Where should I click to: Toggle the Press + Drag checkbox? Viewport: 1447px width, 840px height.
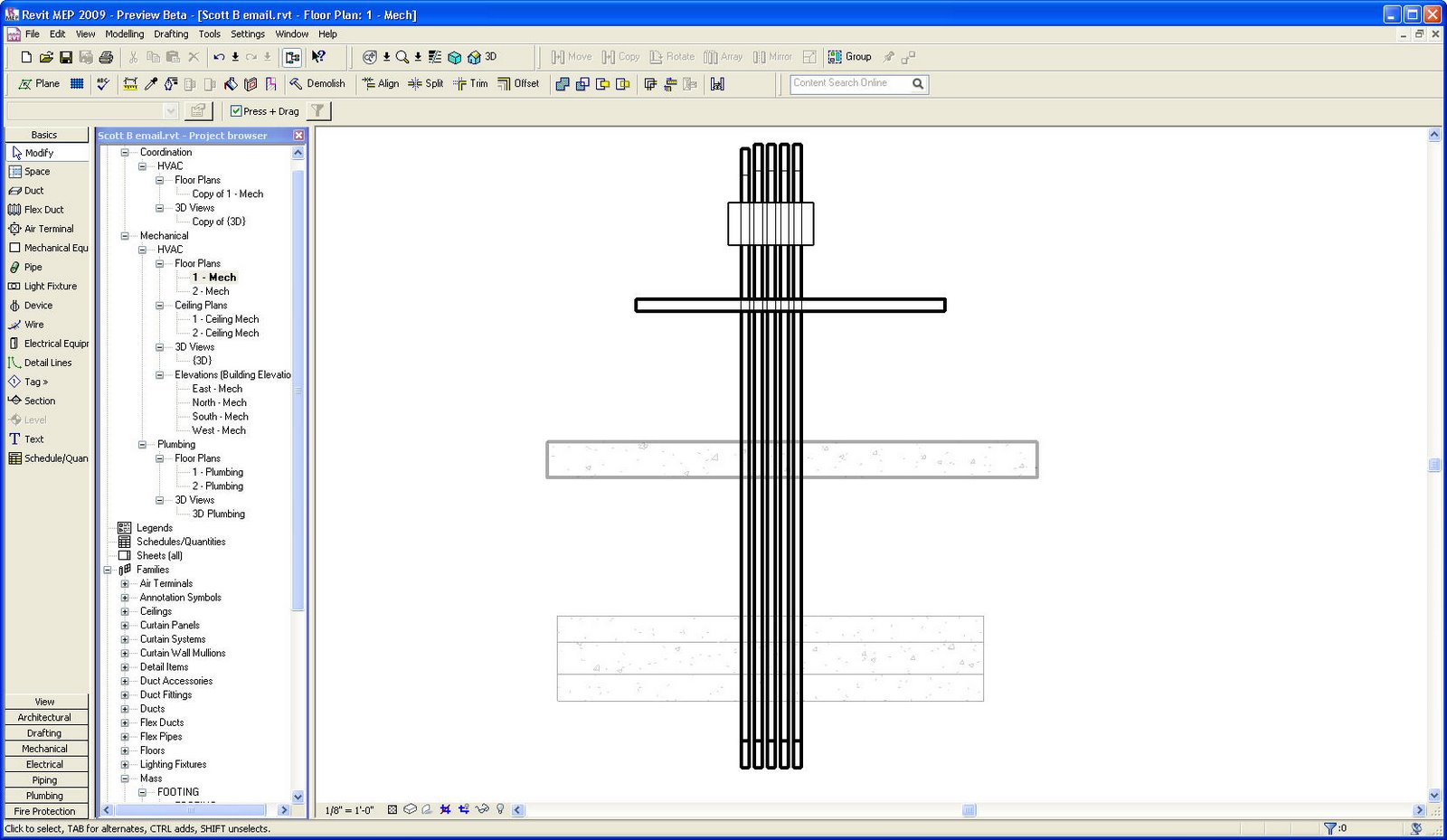tap(236, 111)
